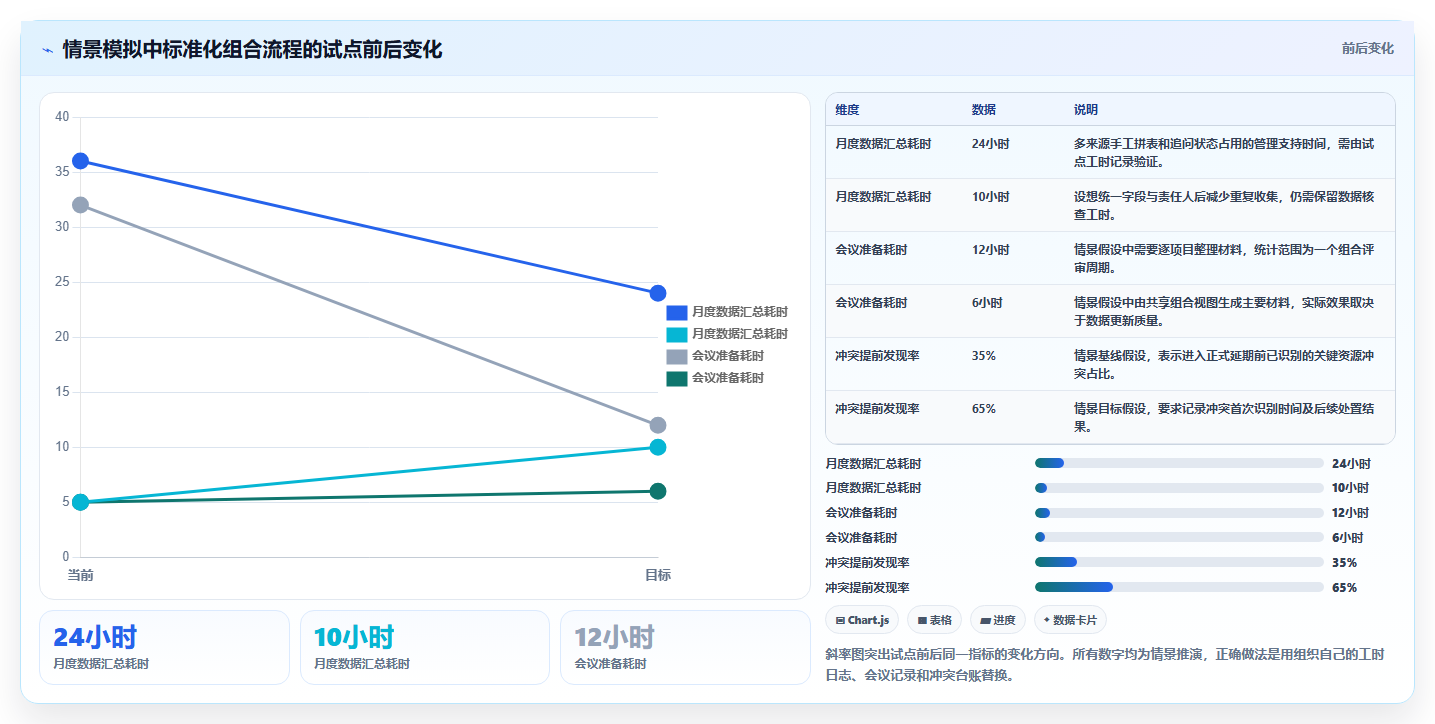Click the icon in the 表格 chip
Screen dimensions: 1435x724
point(923,621)
